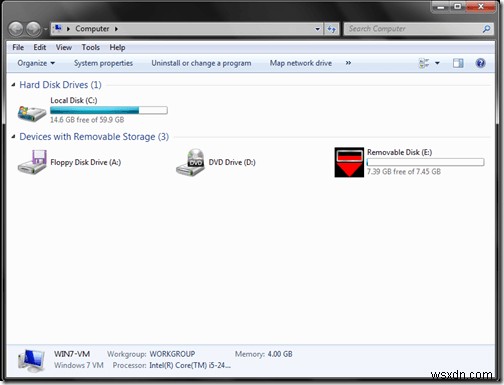Collapse the Hard Disk Drives group triangle
504x385 pixels.
13,85
